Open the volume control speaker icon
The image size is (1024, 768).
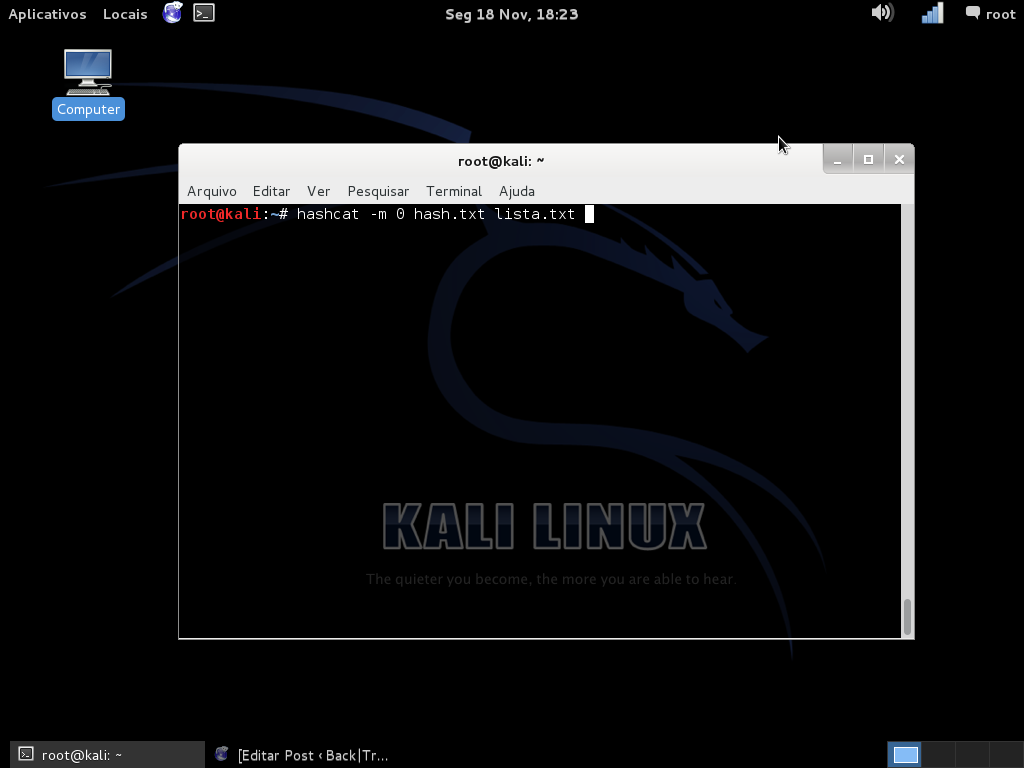882,13
